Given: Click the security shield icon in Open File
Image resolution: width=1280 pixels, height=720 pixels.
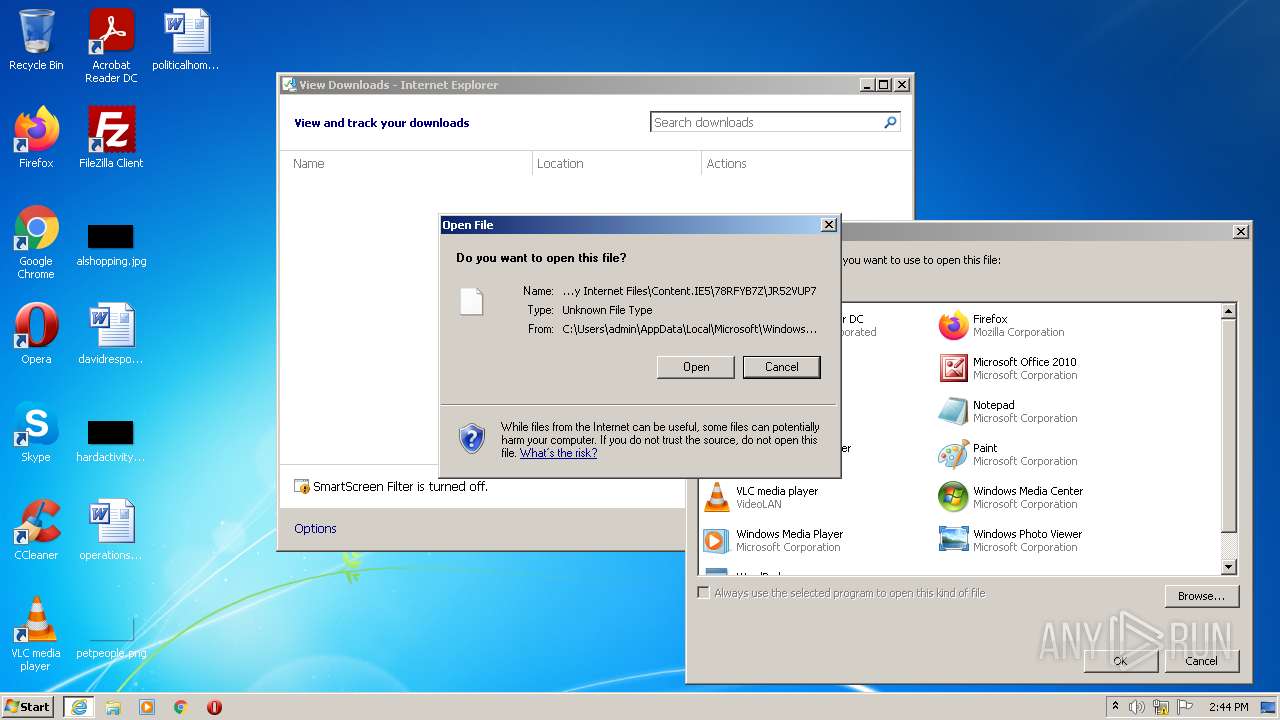Looking at the screenshot, I should 472,438.
